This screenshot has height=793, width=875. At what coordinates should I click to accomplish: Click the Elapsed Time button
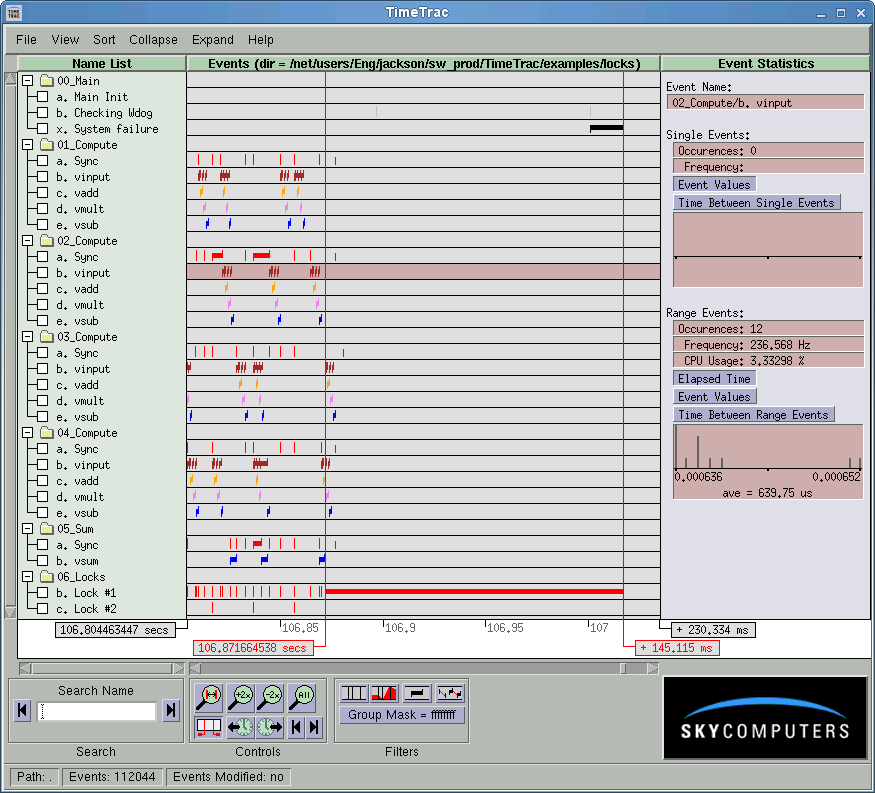714,378
